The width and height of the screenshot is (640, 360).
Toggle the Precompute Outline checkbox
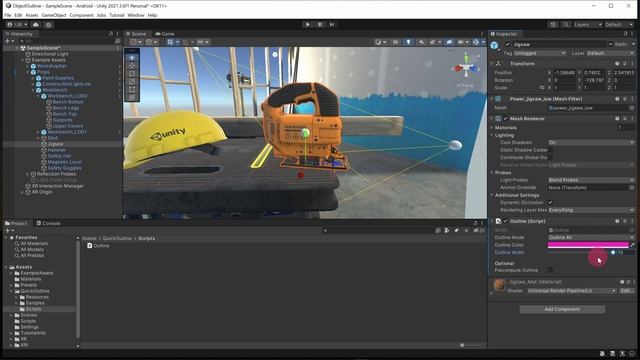point(550,270)
